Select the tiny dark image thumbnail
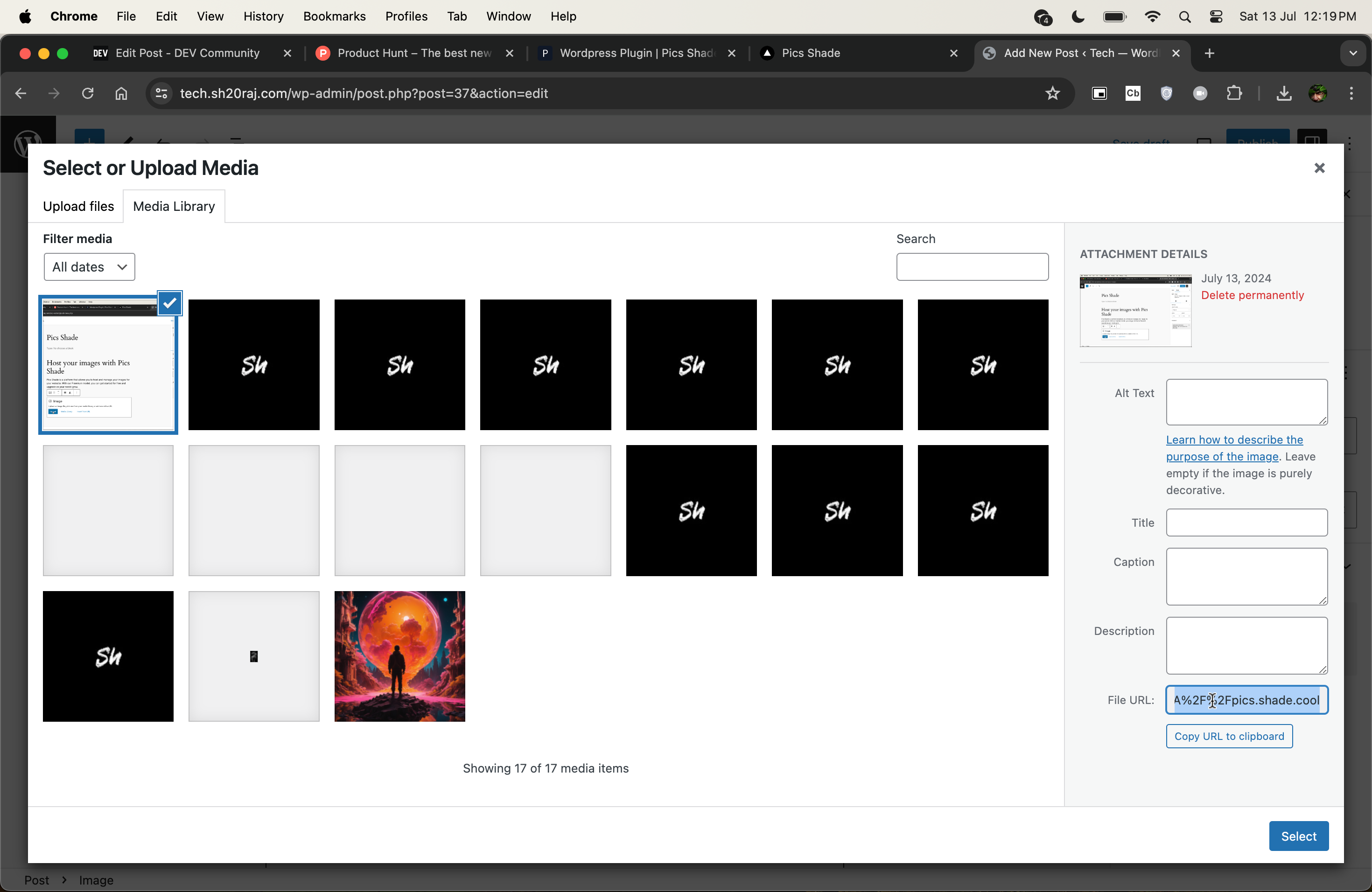This screenshot has height=892, width=1372. (254, 656)
